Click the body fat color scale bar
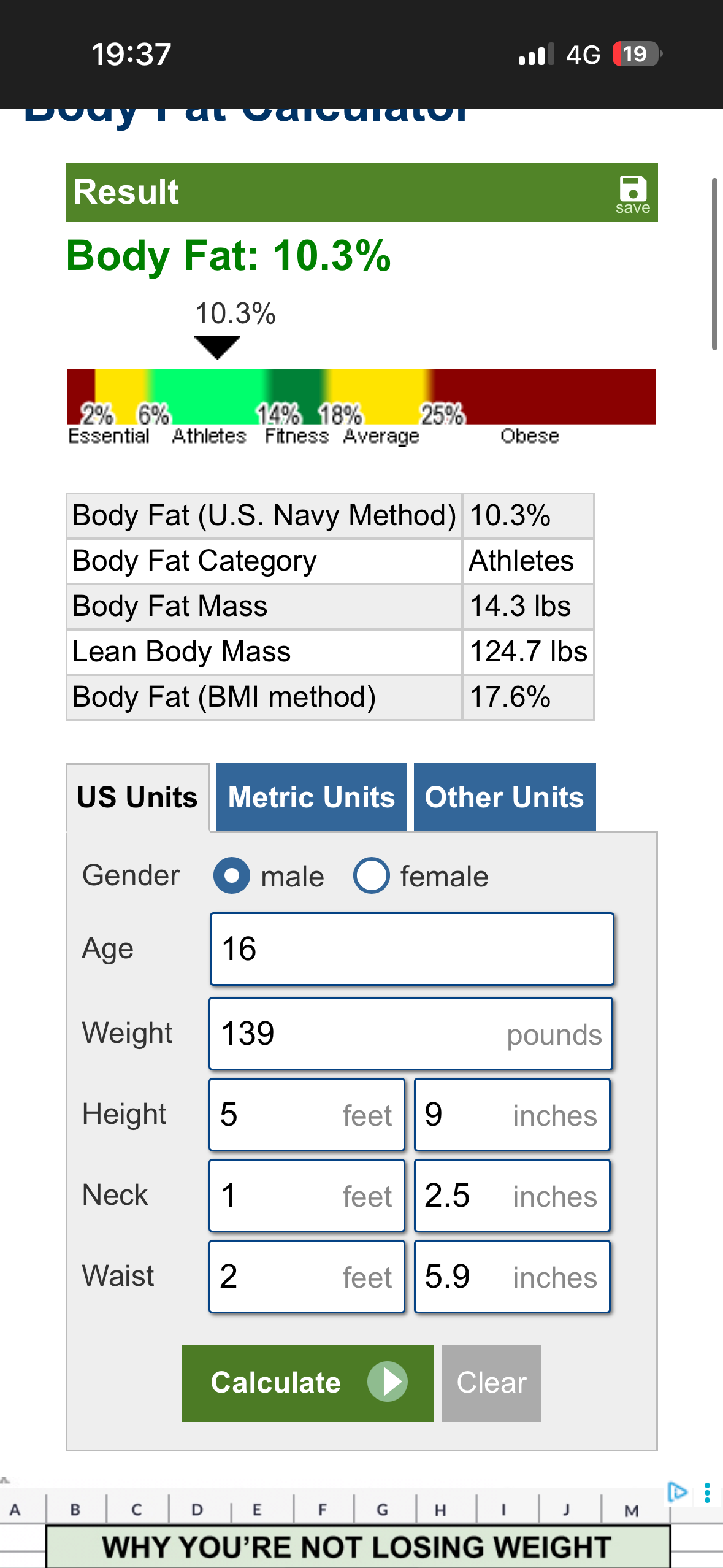Image resolution: width=723 pixels, height=1568 pixels. pos(361,396)
